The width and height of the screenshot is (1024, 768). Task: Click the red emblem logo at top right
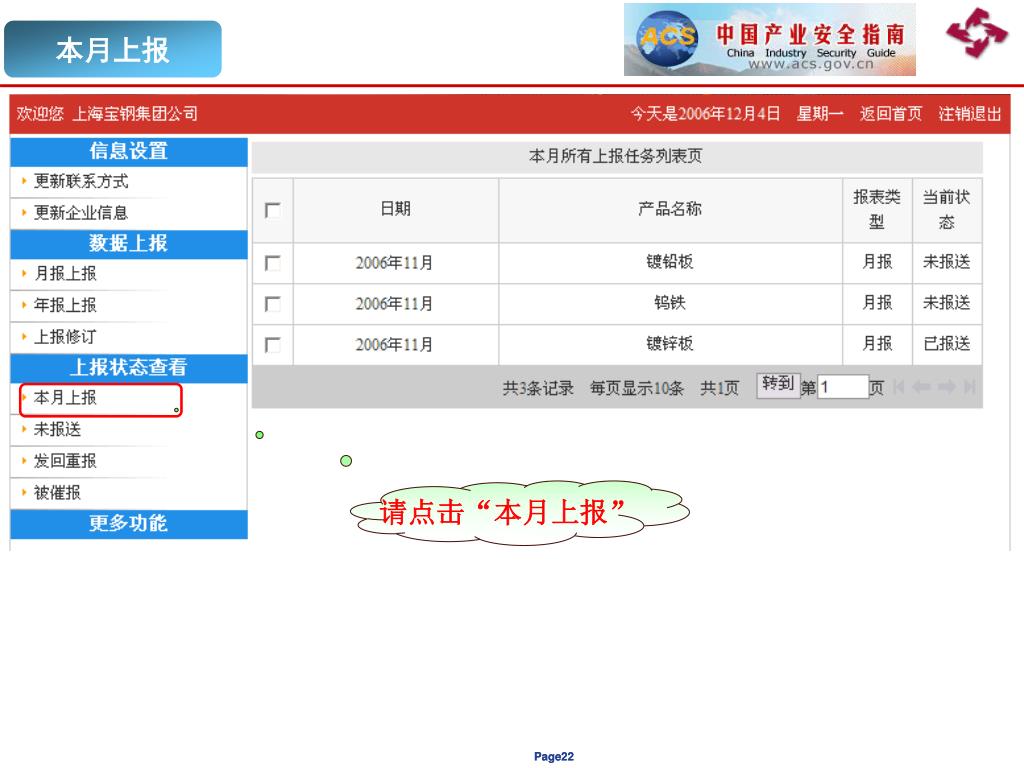coord(977,32)
